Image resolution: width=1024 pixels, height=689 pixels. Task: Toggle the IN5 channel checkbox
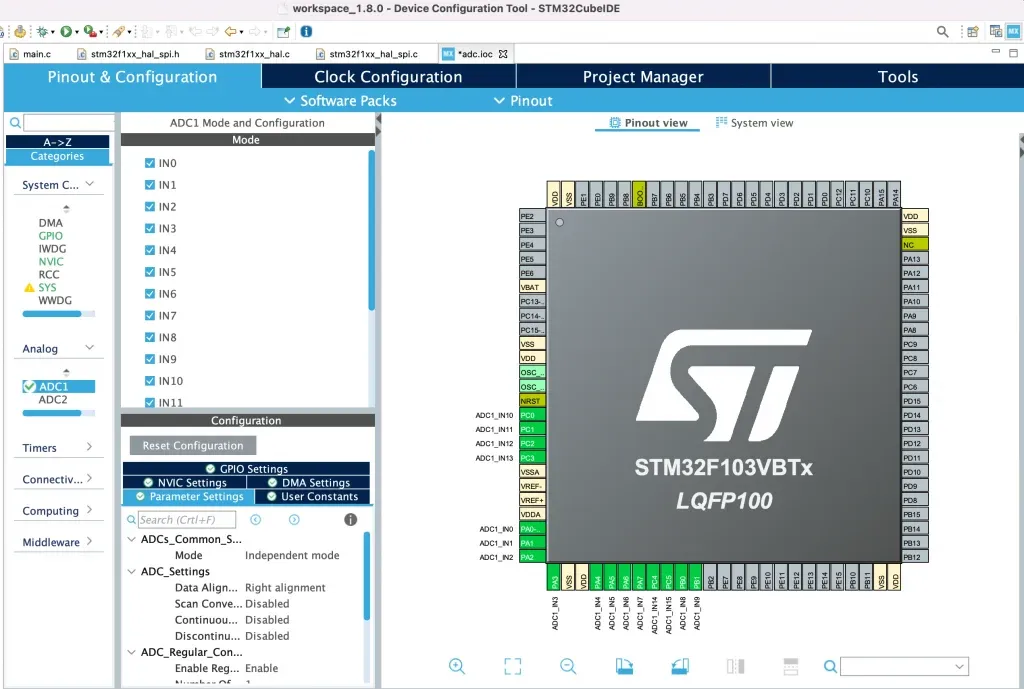point(150,272)
